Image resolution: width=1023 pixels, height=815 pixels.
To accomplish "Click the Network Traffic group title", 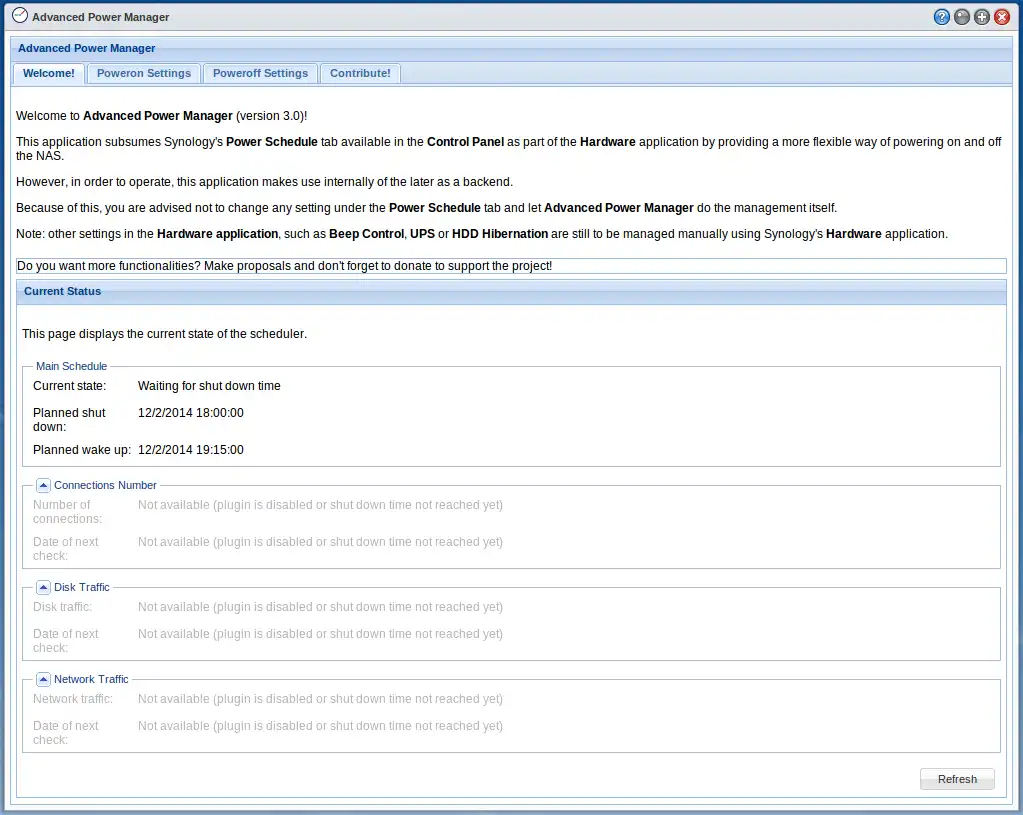I will [91, 679].
